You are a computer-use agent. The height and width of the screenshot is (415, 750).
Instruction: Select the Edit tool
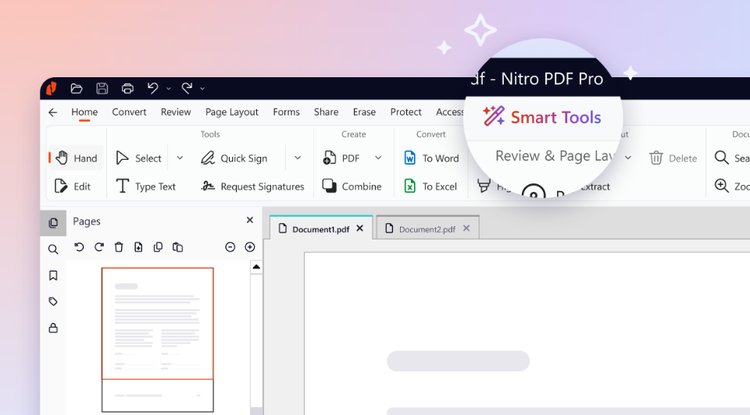pos(73,186)
